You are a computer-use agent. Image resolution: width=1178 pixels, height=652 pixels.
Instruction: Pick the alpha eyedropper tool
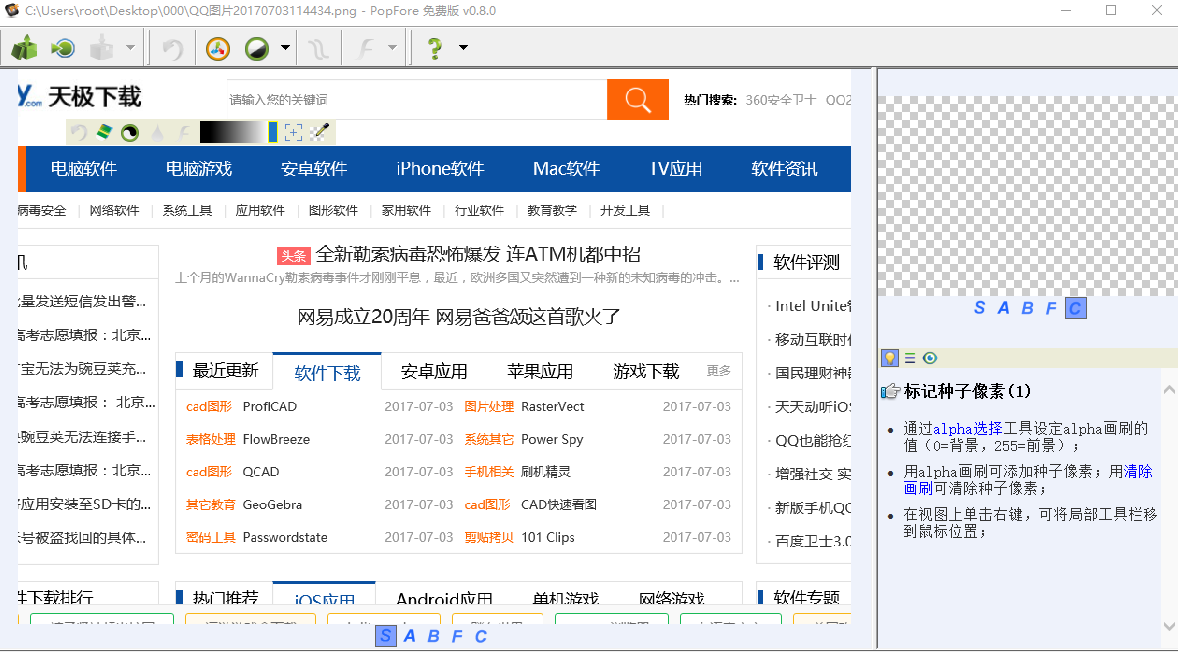(x=320, y=133)
